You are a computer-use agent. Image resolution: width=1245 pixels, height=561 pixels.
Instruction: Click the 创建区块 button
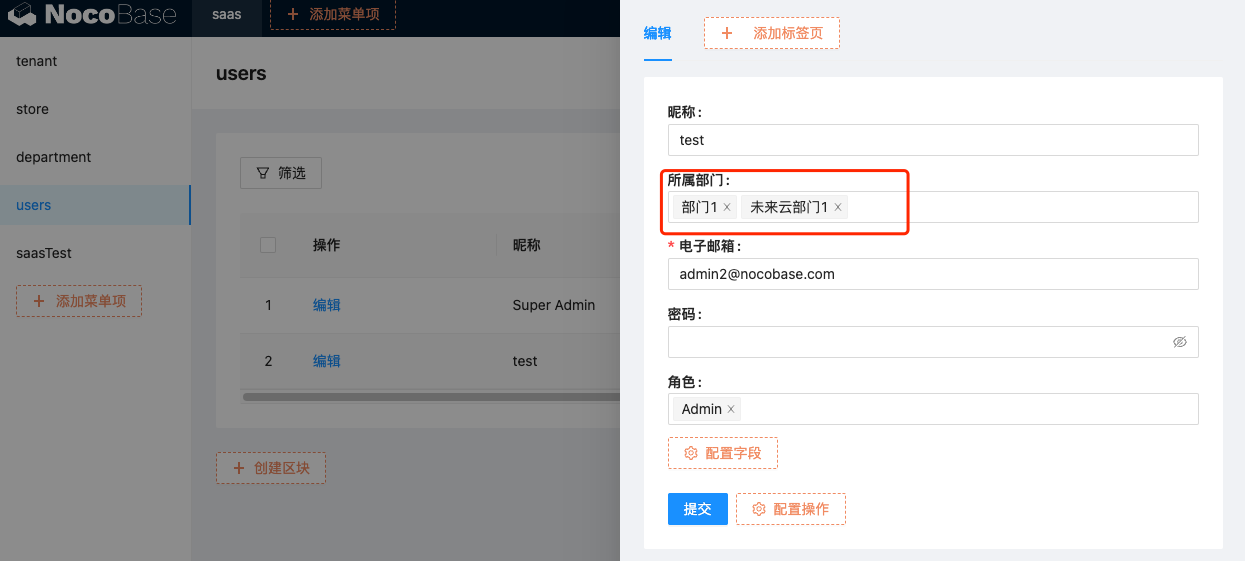(x=271, y=468)
